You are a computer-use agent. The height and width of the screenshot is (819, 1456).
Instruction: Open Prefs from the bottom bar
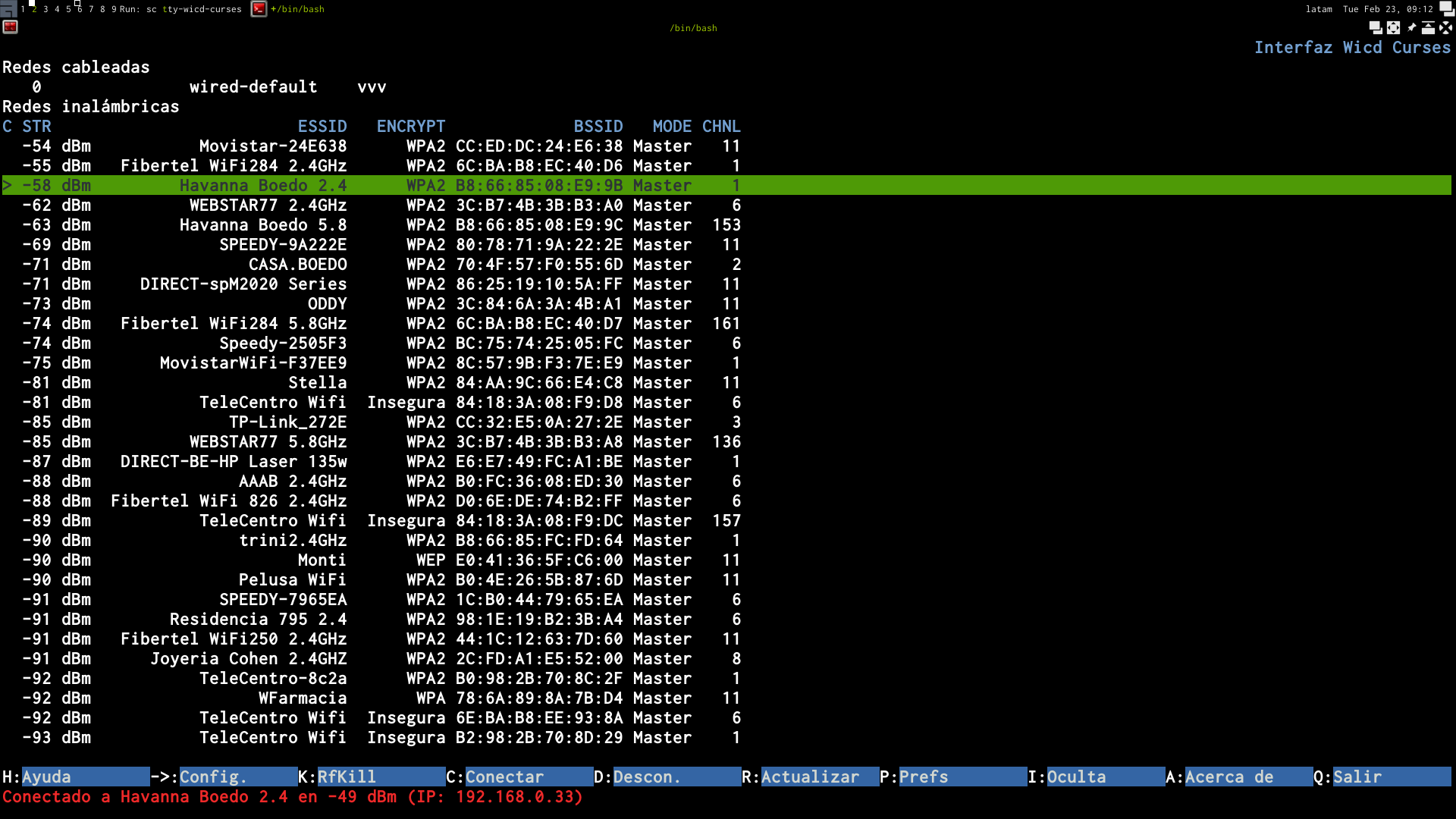click(x=962, y=777)
